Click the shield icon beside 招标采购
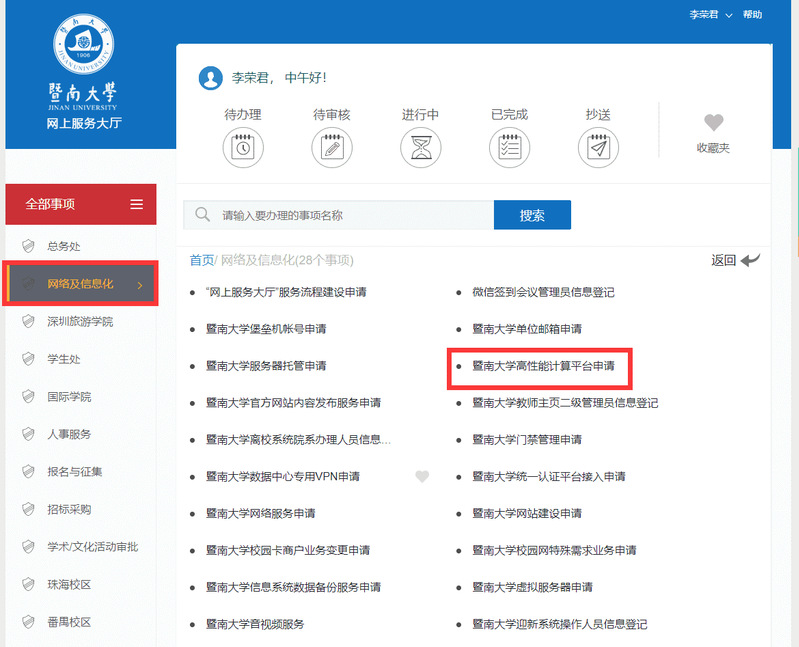 tap(29, 509)
